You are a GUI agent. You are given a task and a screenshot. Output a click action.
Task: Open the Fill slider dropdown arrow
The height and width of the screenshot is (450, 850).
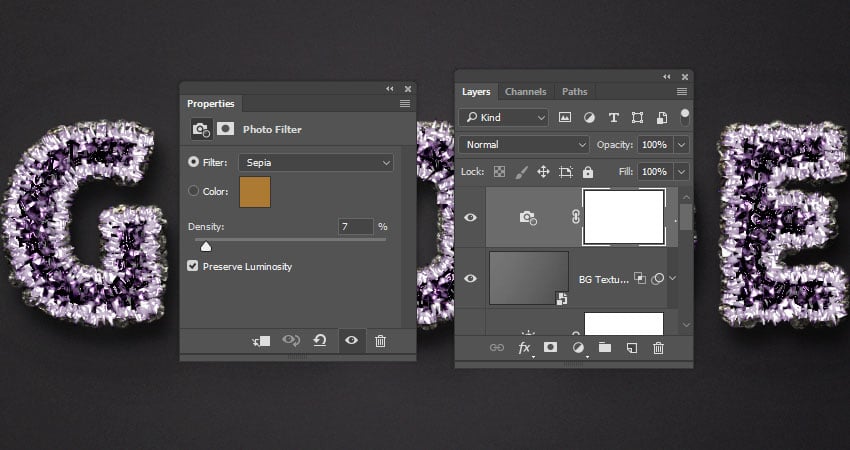coord(681,172)
